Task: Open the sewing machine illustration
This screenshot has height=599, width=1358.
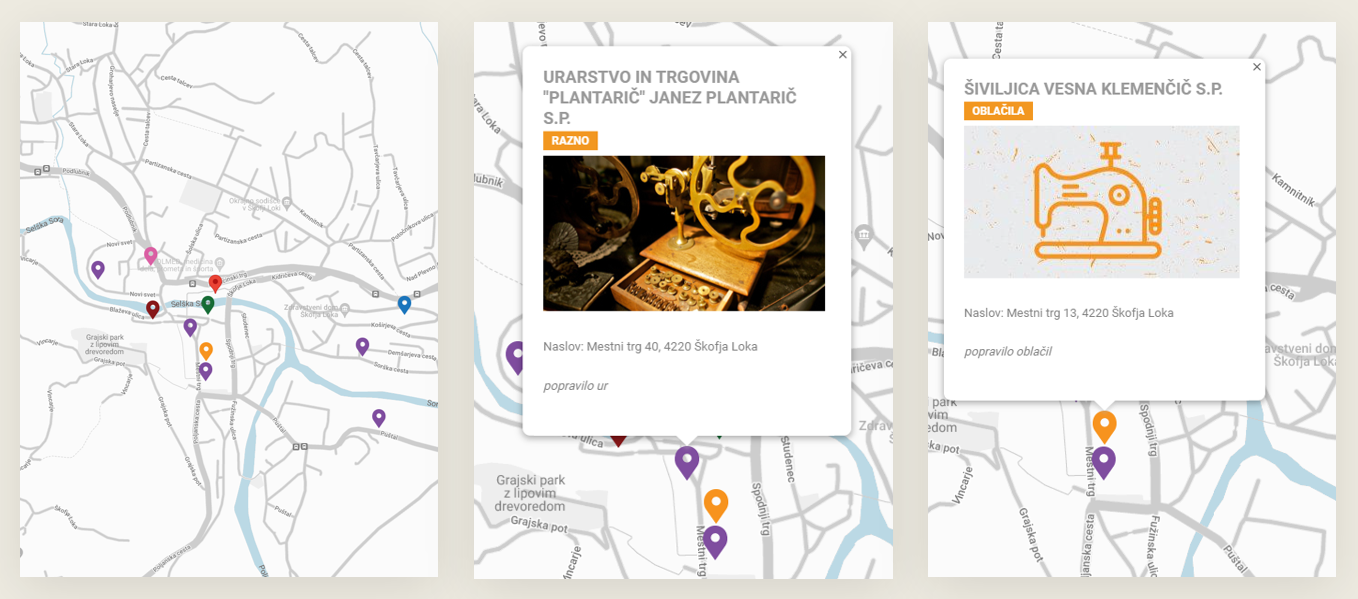Action: tap(1102, 202)
